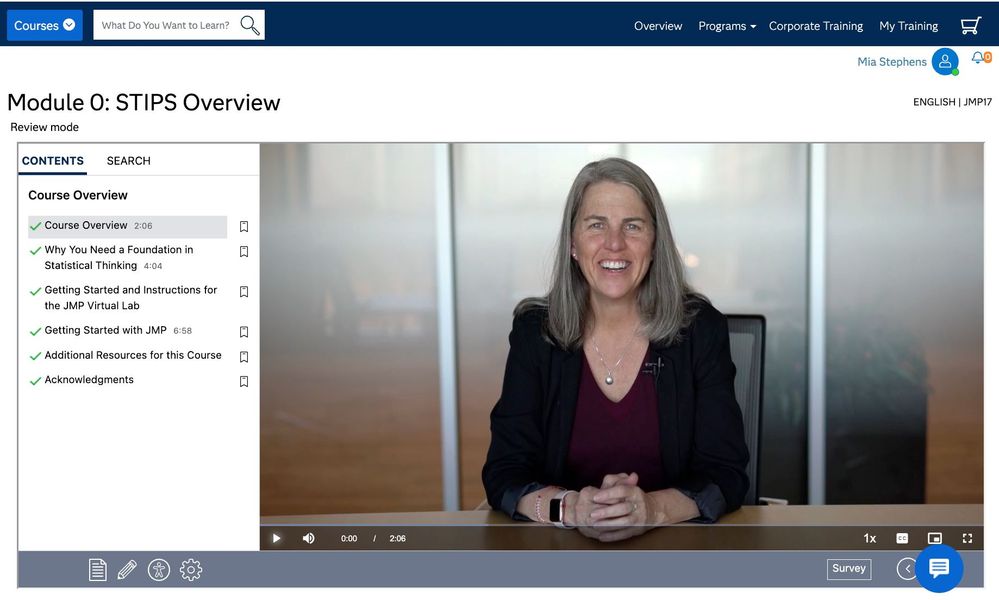Bookmark the Acknowledgments lesson
The height and width of the screenshot is (600, 999).
point(244,382)
